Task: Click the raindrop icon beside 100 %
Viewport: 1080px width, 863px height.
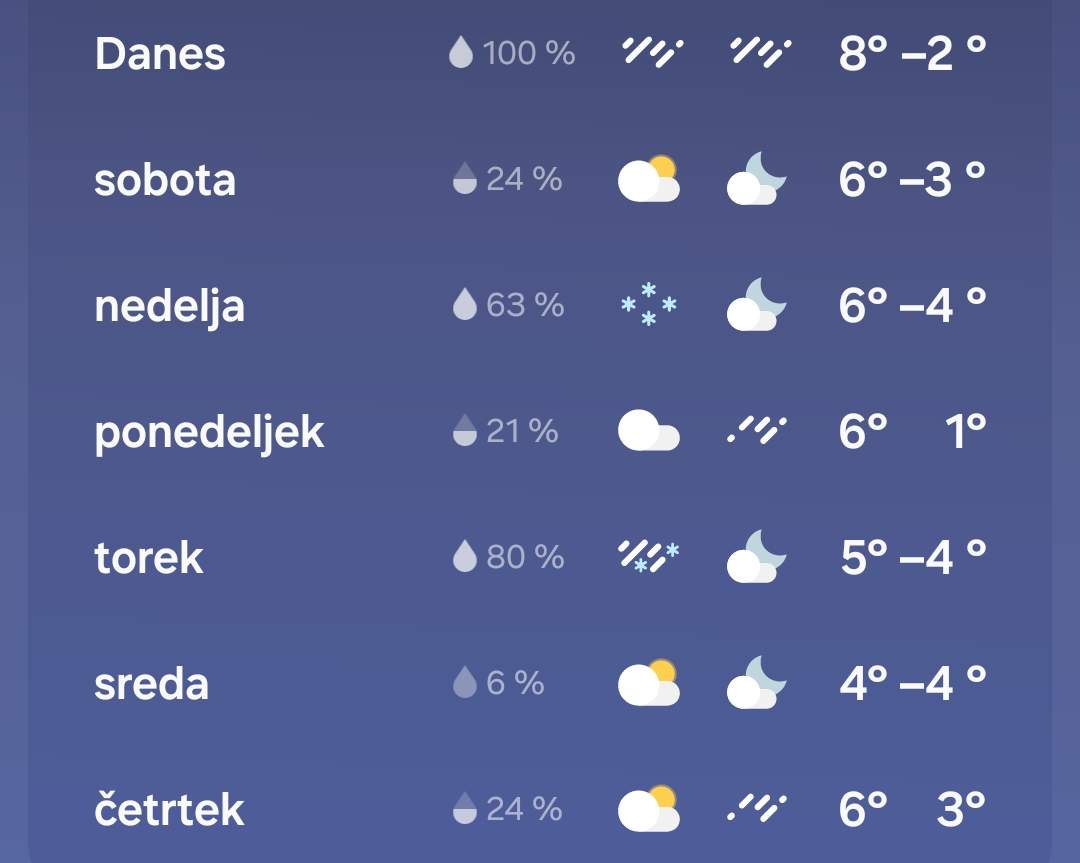Action: pyautogui.click(x=461, y=52)
